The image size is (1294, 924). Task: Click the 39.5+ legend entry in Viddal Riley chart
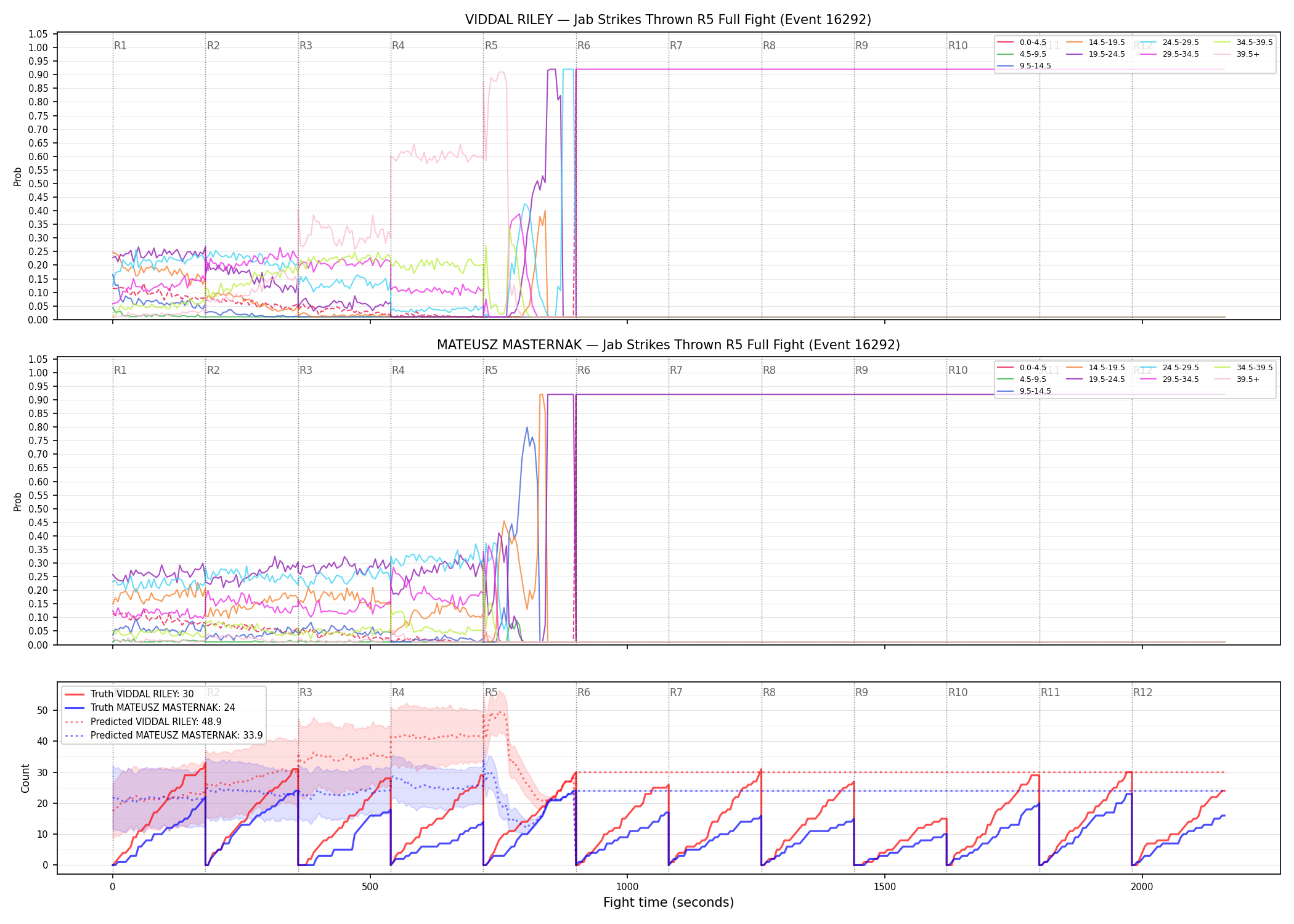point(1237,54)
